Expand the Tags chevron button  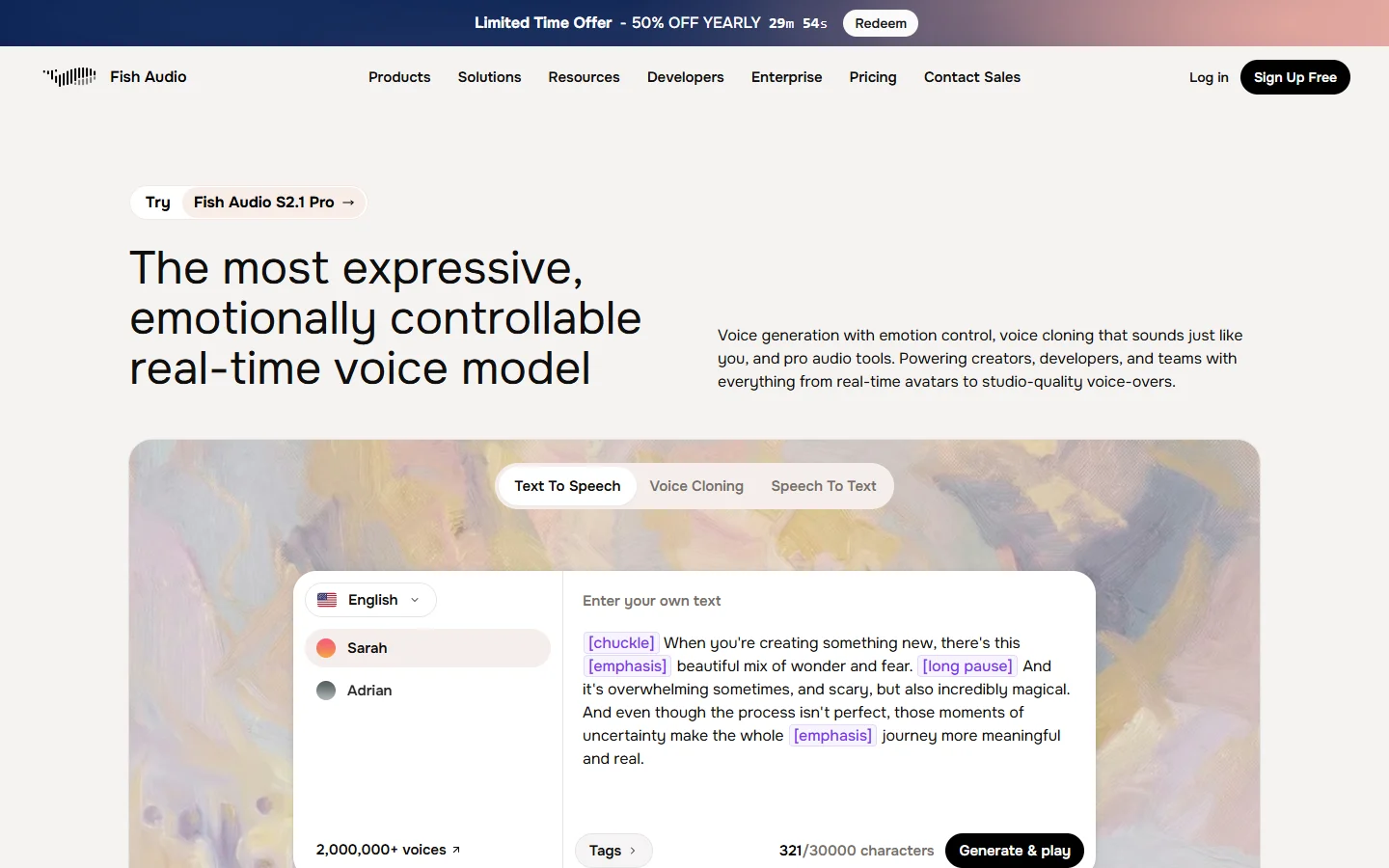click(x=613, y=851)
